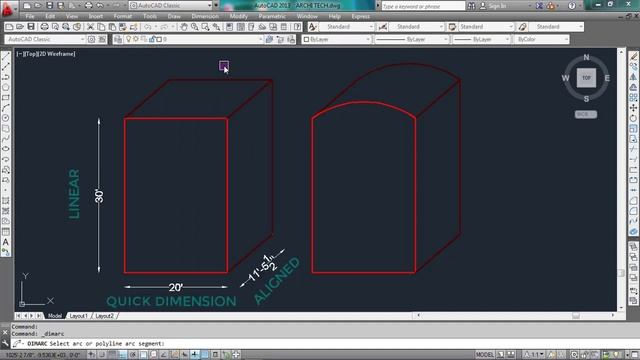
Task: Select the Move modify tool
Action: [x=633, y=108]
